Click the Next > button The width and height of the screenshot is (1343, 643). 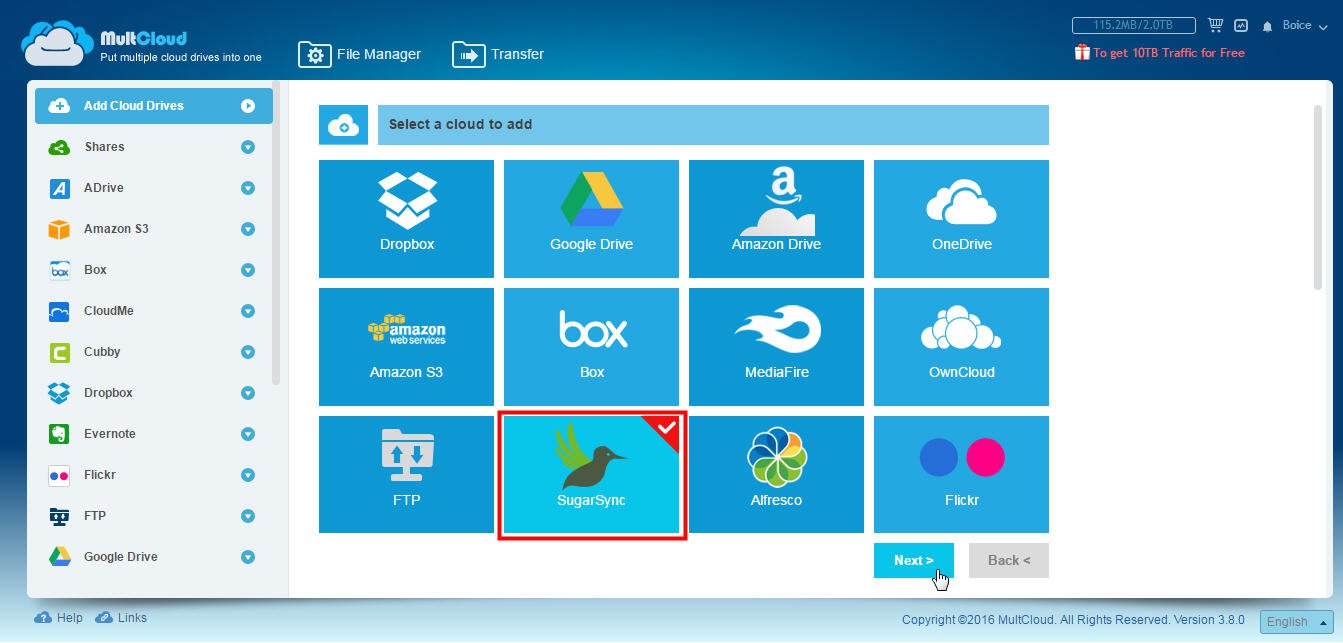click(x=914, y=561)
